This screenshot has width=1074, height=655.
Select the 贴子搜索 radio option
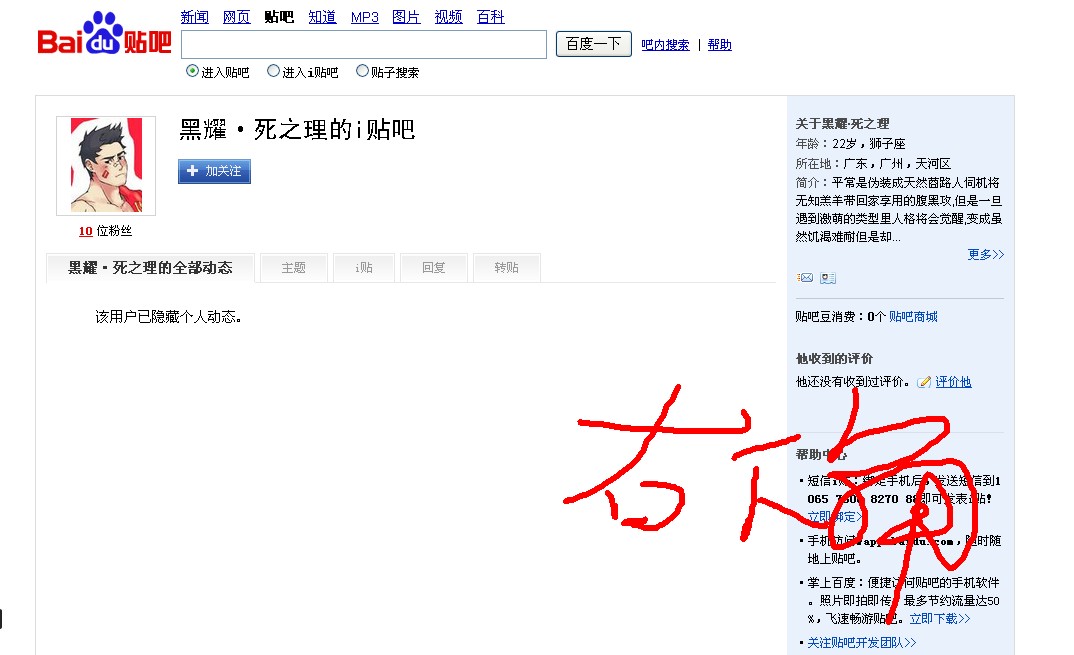pos(362,71)
